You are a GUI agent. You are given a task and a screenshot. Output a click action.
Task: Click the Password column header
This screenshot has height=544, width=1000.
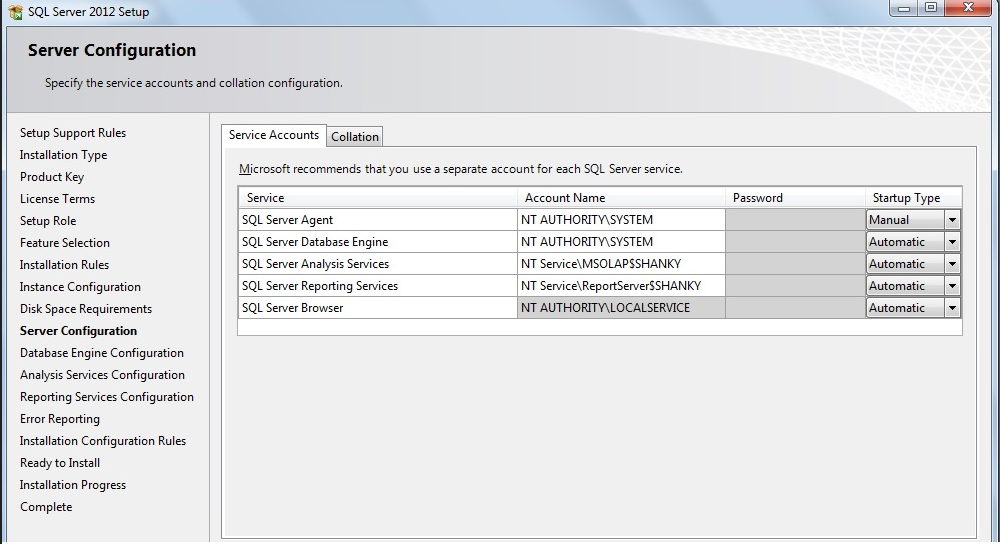pyautogui.click(x=795, y=198)
